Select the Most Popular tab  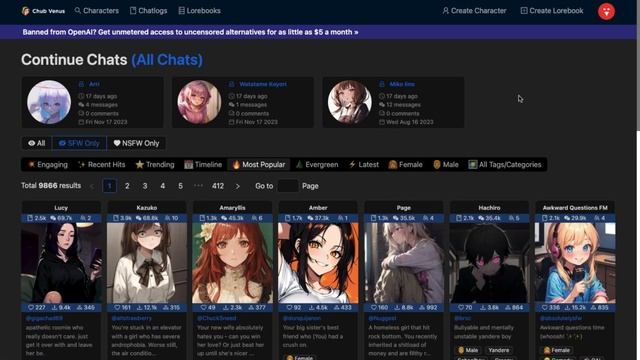point(259,164)
